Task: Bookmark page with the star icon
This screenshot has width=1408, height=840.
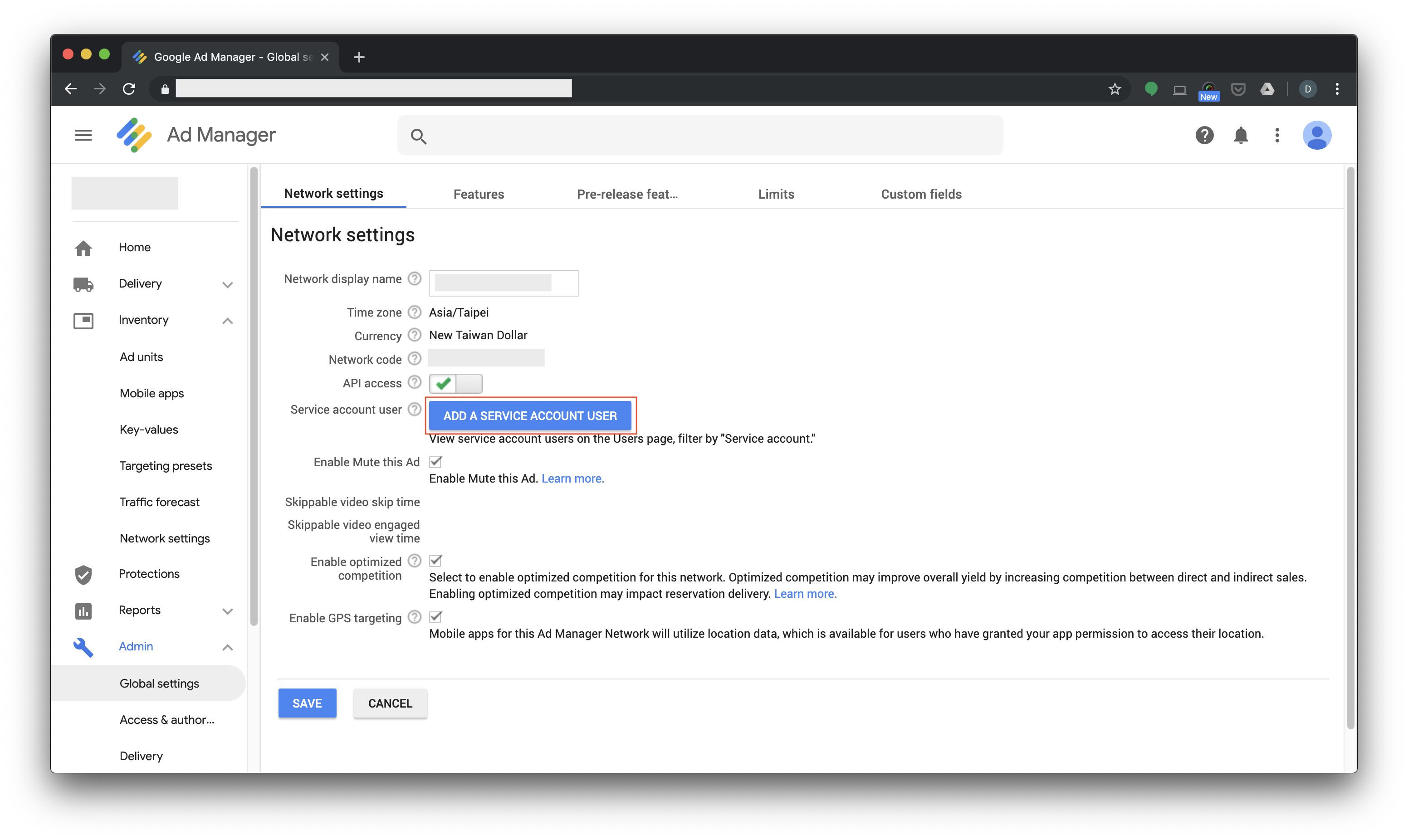Action: tap(1115, 89)
